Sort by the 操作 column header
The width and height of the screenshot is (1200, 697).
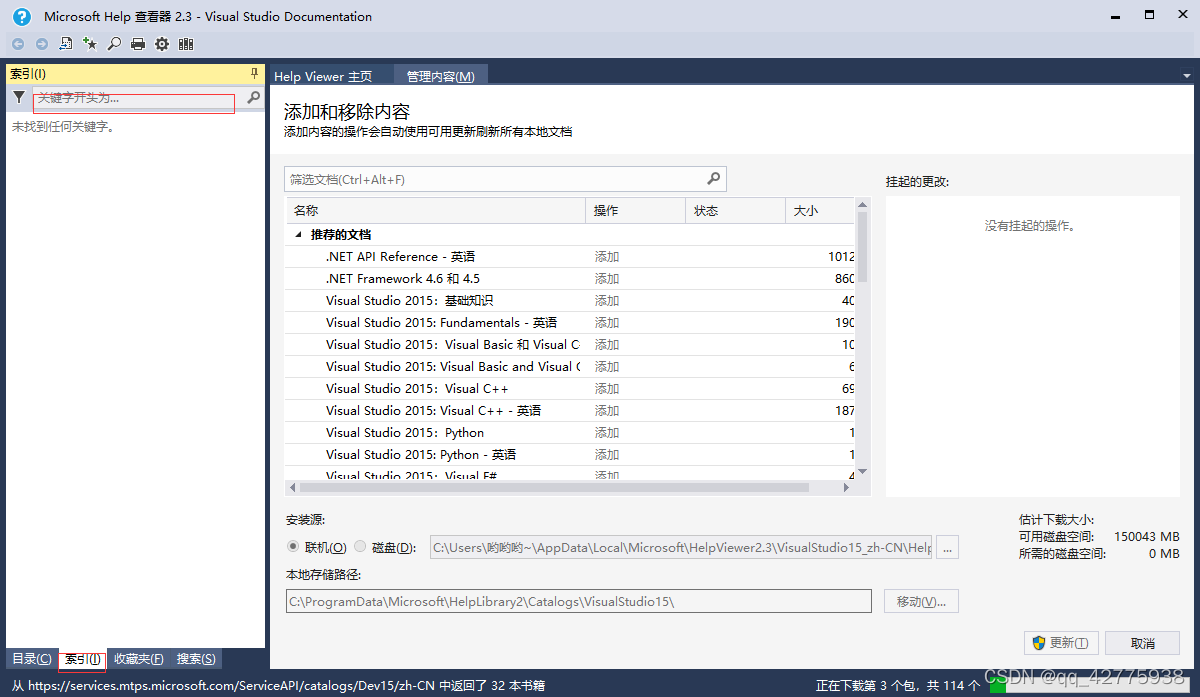tap(635, 210)
